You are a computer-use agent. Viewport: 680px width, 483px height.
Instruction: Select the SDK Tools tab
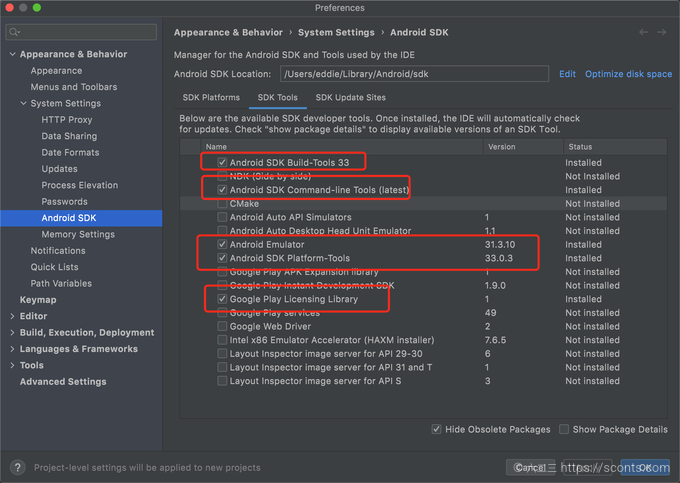(278, 98)
